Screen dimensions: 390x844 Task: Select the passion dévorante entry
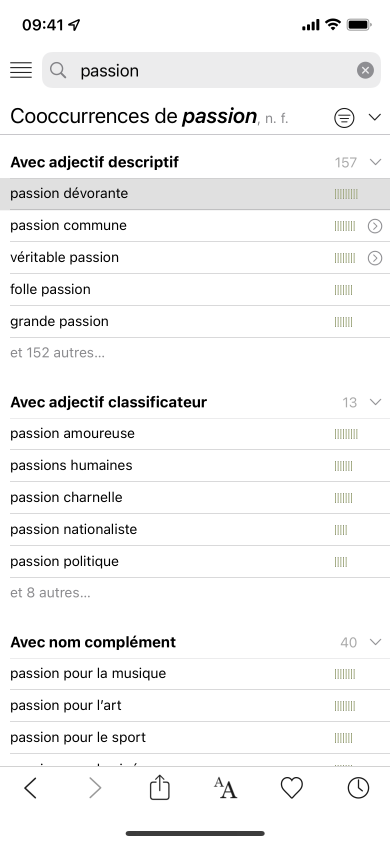click(195, 194)
